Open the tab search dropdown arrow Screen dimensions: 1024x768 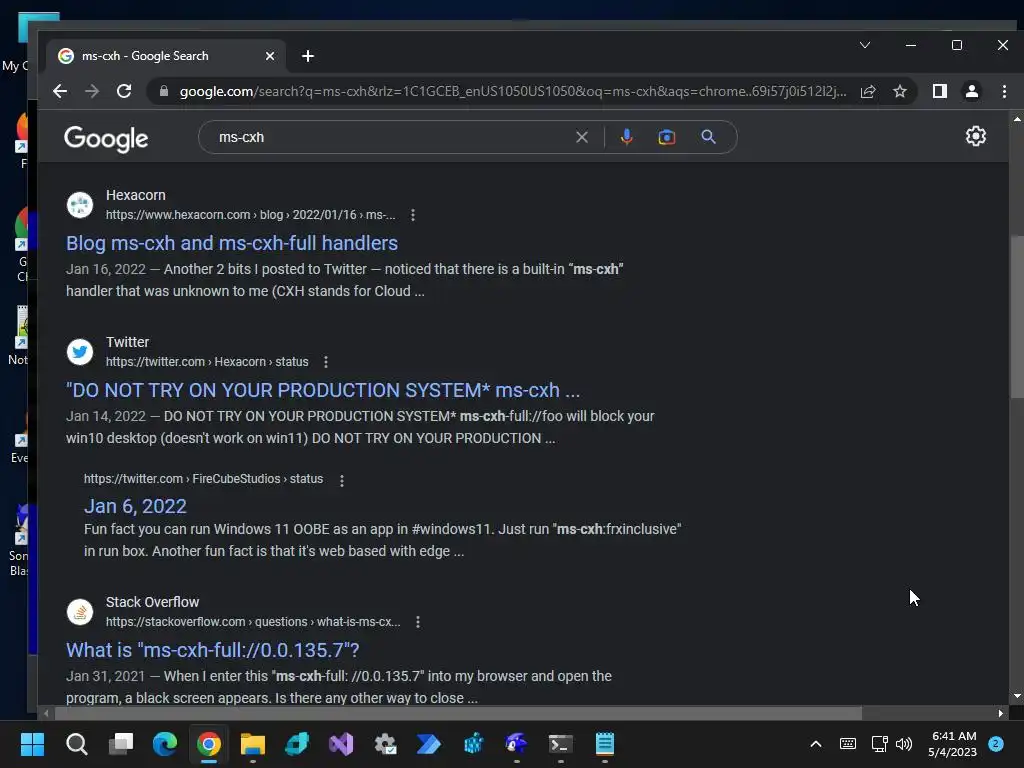pyautogui.click(x=865, y=45)
